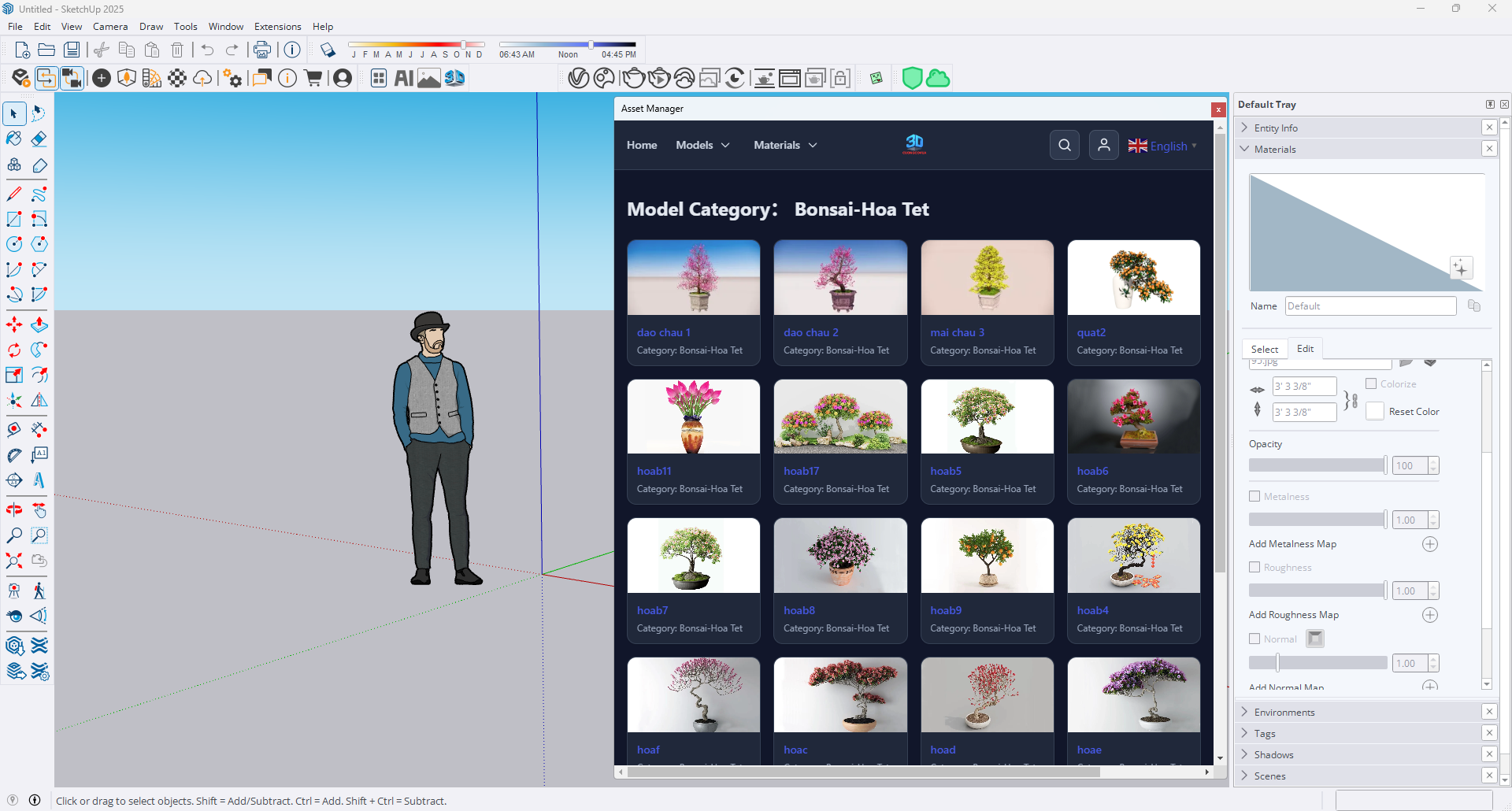
Task: Enable the Colorize checkbox
Action: (1369, 383)
